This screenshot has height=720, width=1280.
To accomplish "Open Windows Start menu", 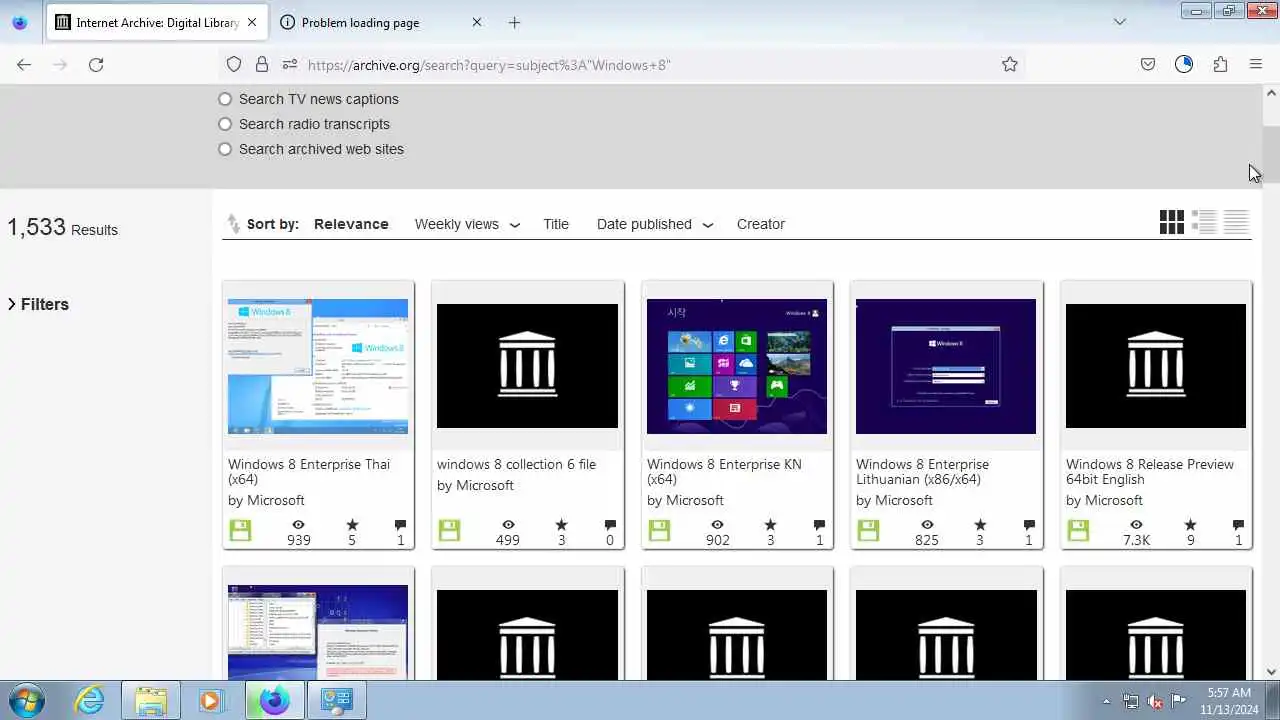I will pos(26,700).
